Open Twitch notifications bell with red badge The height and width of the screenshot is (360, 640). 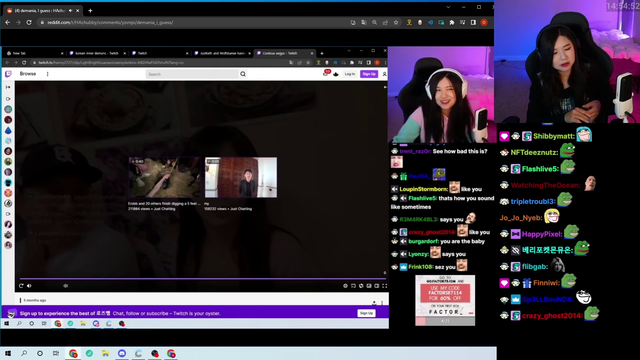326,73
